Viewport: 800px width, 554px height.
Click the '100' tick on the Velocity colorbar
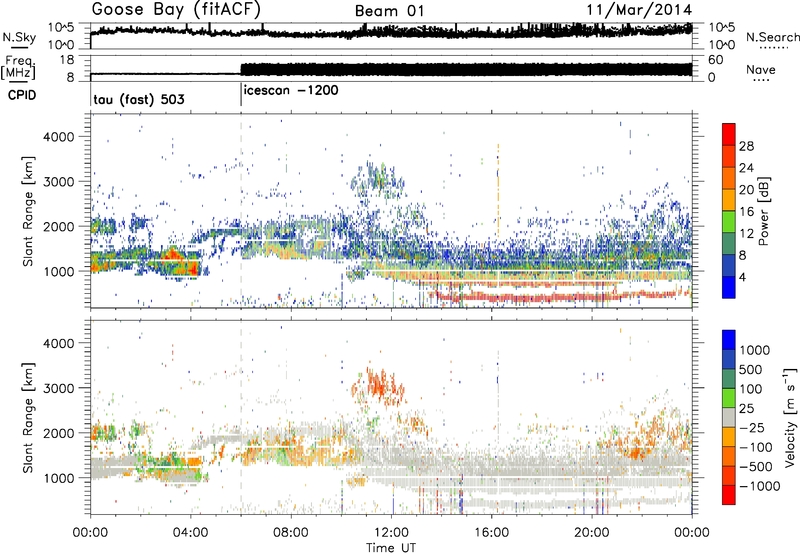point(751,389)
